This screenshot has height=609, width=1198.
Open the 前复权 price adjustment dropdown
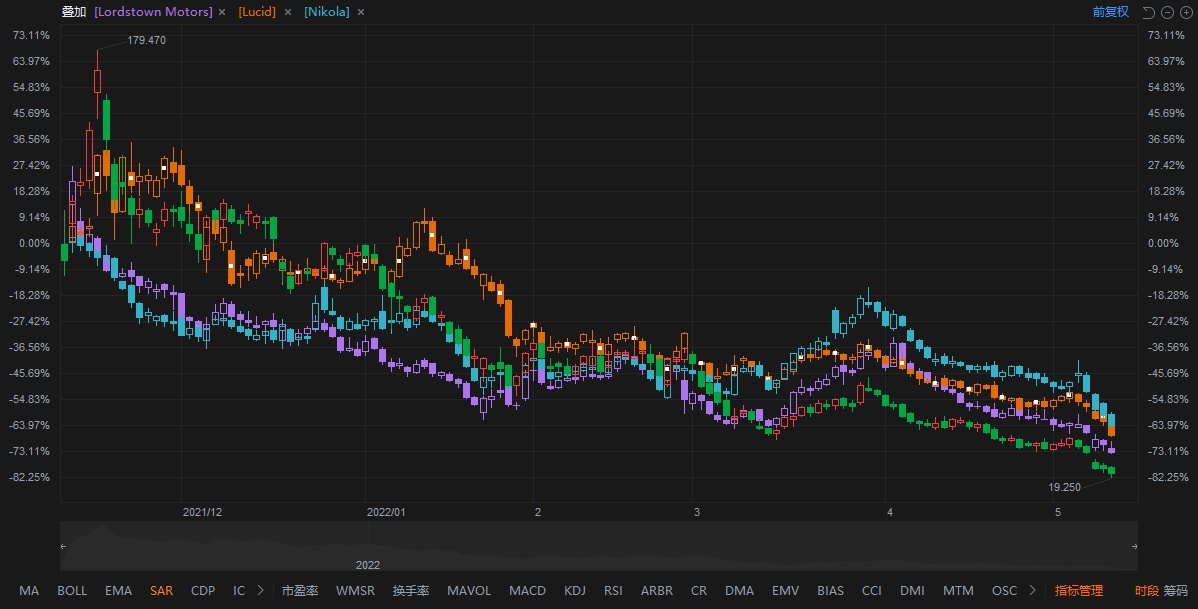click(x=1110, y=12)
